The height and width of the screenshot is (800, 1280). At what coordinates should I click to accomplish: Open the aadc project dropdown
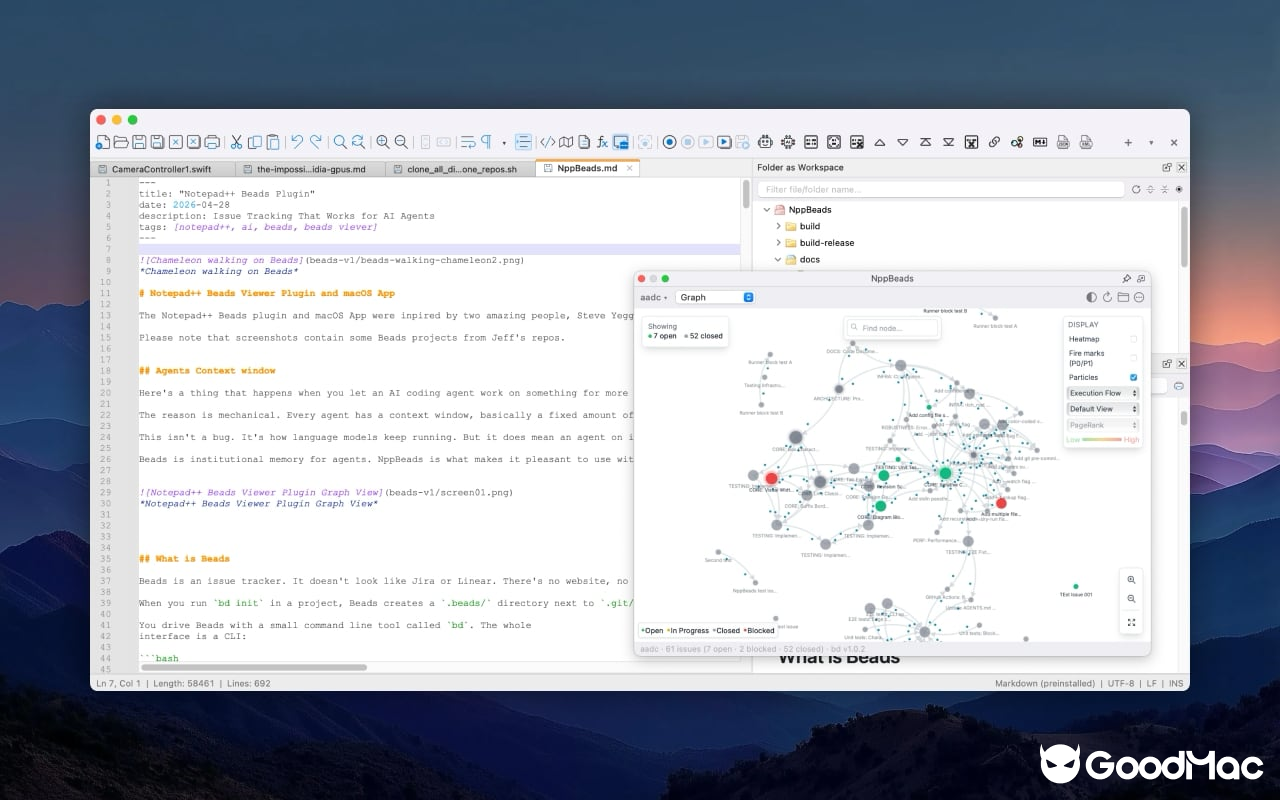[x=654, y=297]
